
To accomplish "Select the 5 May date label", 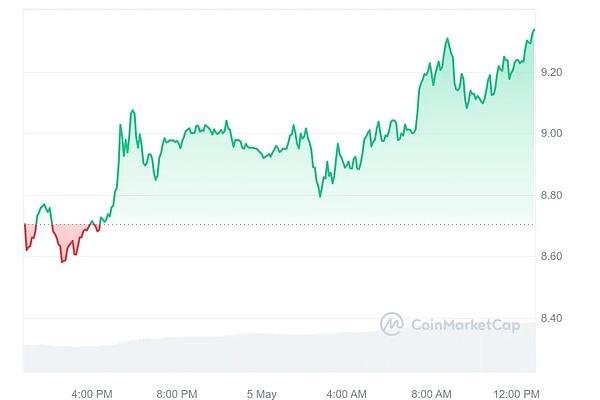I will (x=261, y=394).
